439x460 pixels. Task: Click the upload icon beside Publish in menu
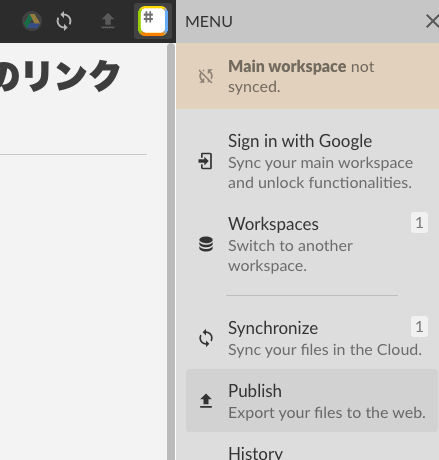206,401
